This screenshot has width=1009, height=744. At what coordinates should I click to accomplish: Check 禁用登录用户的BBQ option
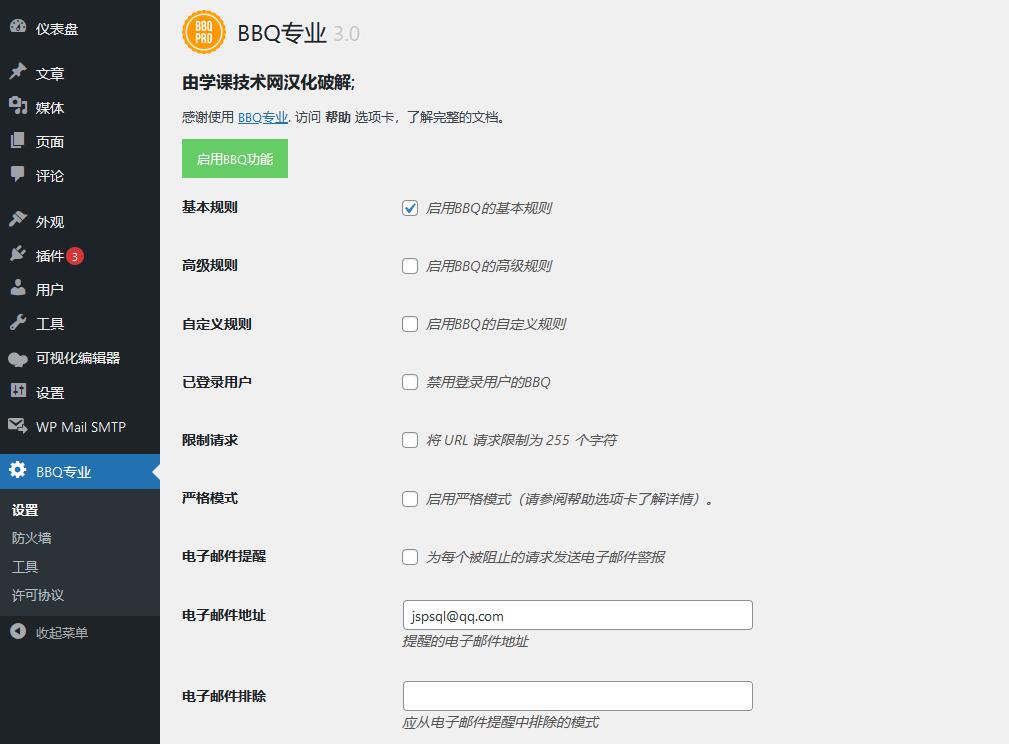pos(410,382)
